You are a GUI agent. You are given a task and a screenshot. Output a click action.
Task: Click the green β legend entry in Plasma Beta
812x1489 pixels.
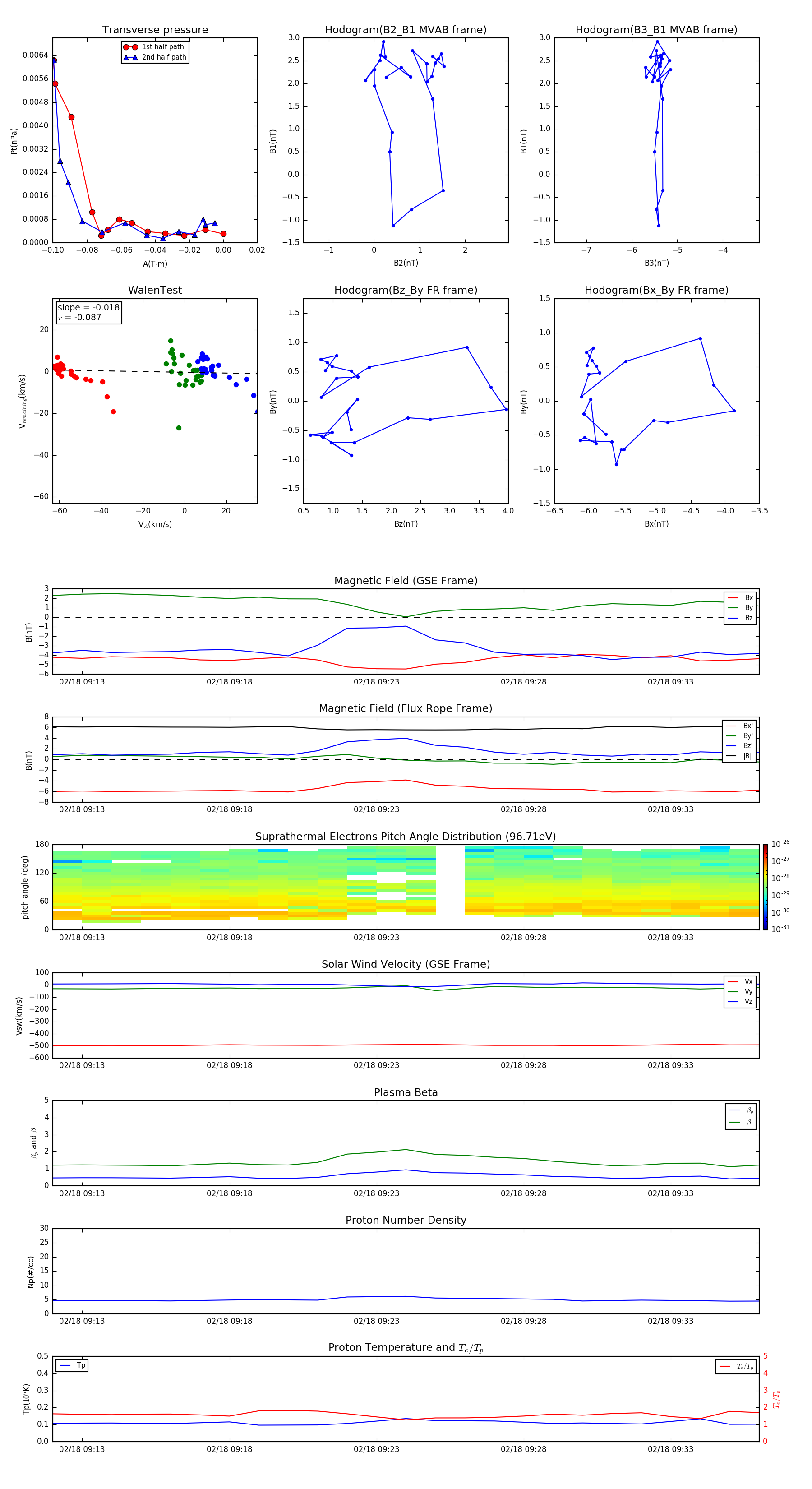pyautogui.click(x=740, y=1122)
